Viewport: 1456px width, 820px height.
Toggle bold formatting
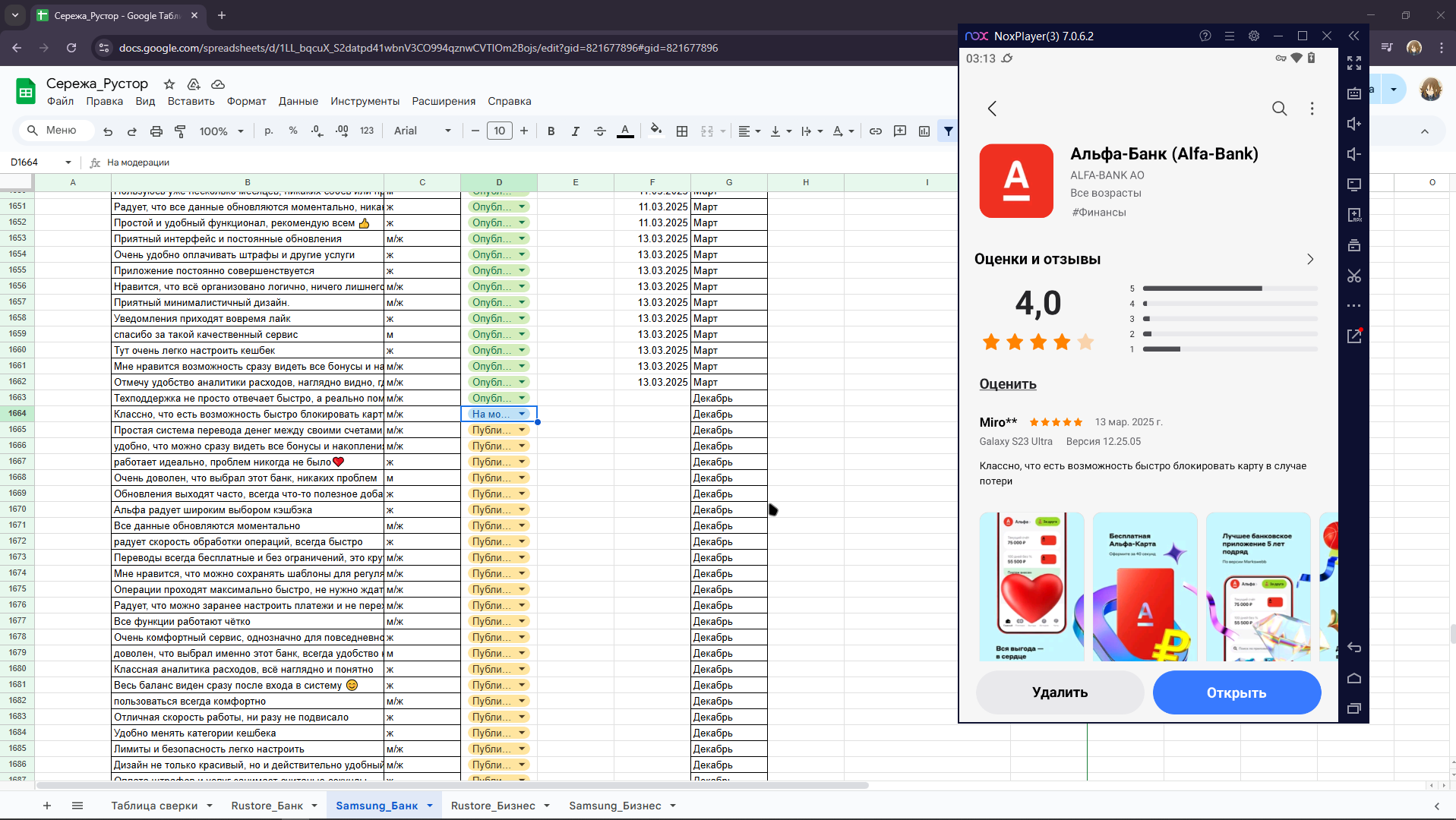click(551, 131)
